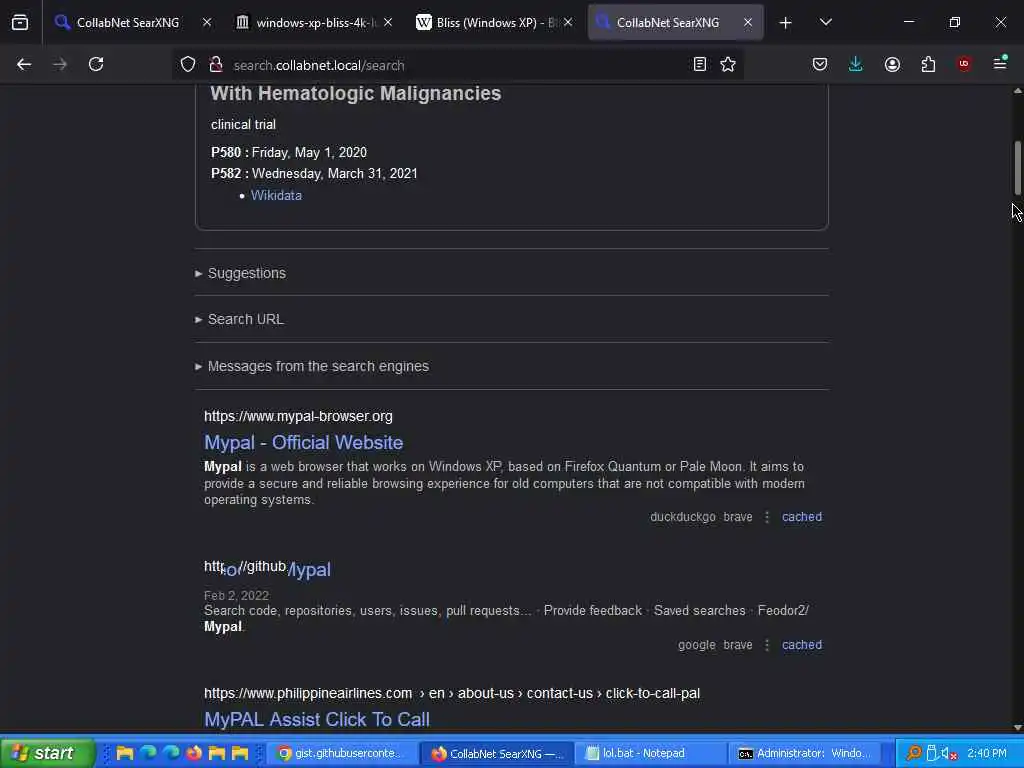Bookmark this page with star
The height and width of the screenshot is (768, 1024).
[728, 64]
